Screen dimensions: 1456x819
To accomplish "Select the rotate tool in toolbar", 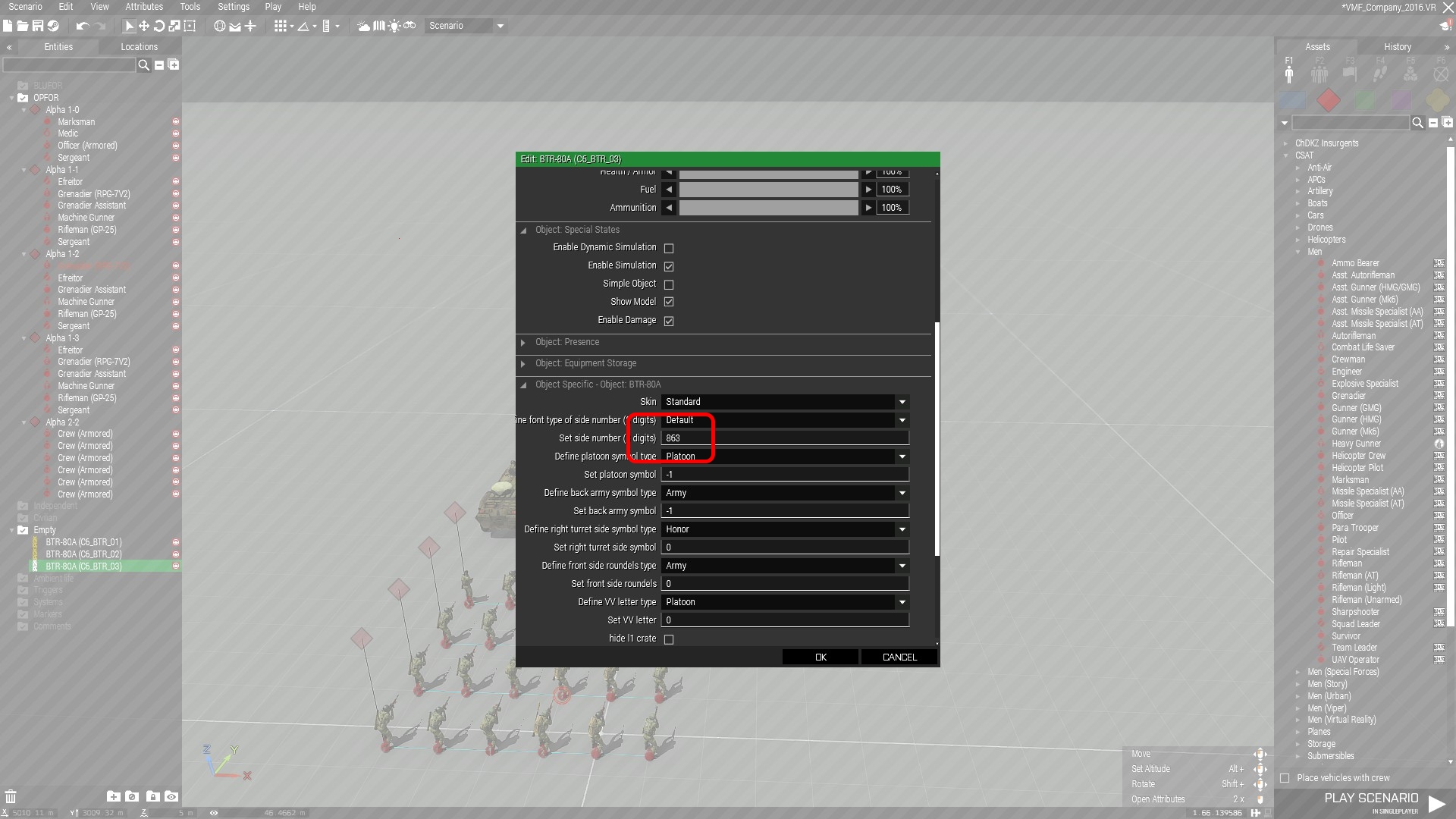I will click(159, 26).
